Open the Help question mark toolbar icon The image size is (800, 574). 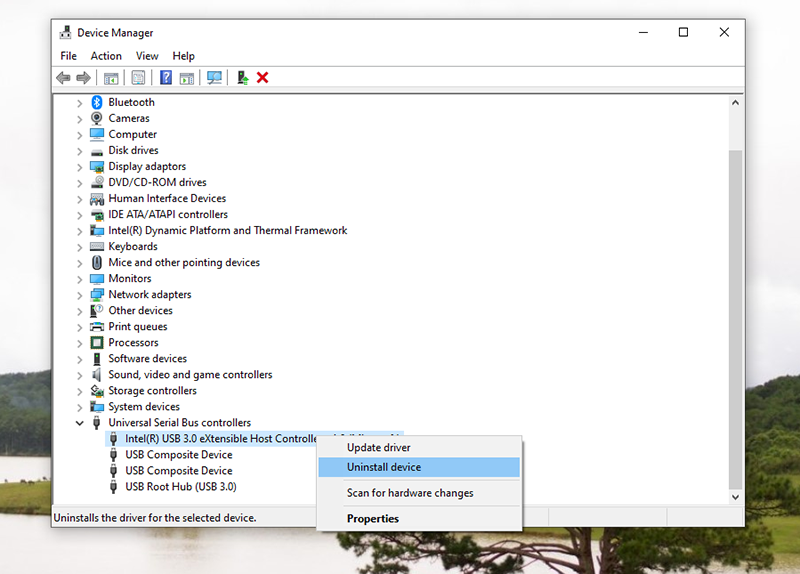166,78
